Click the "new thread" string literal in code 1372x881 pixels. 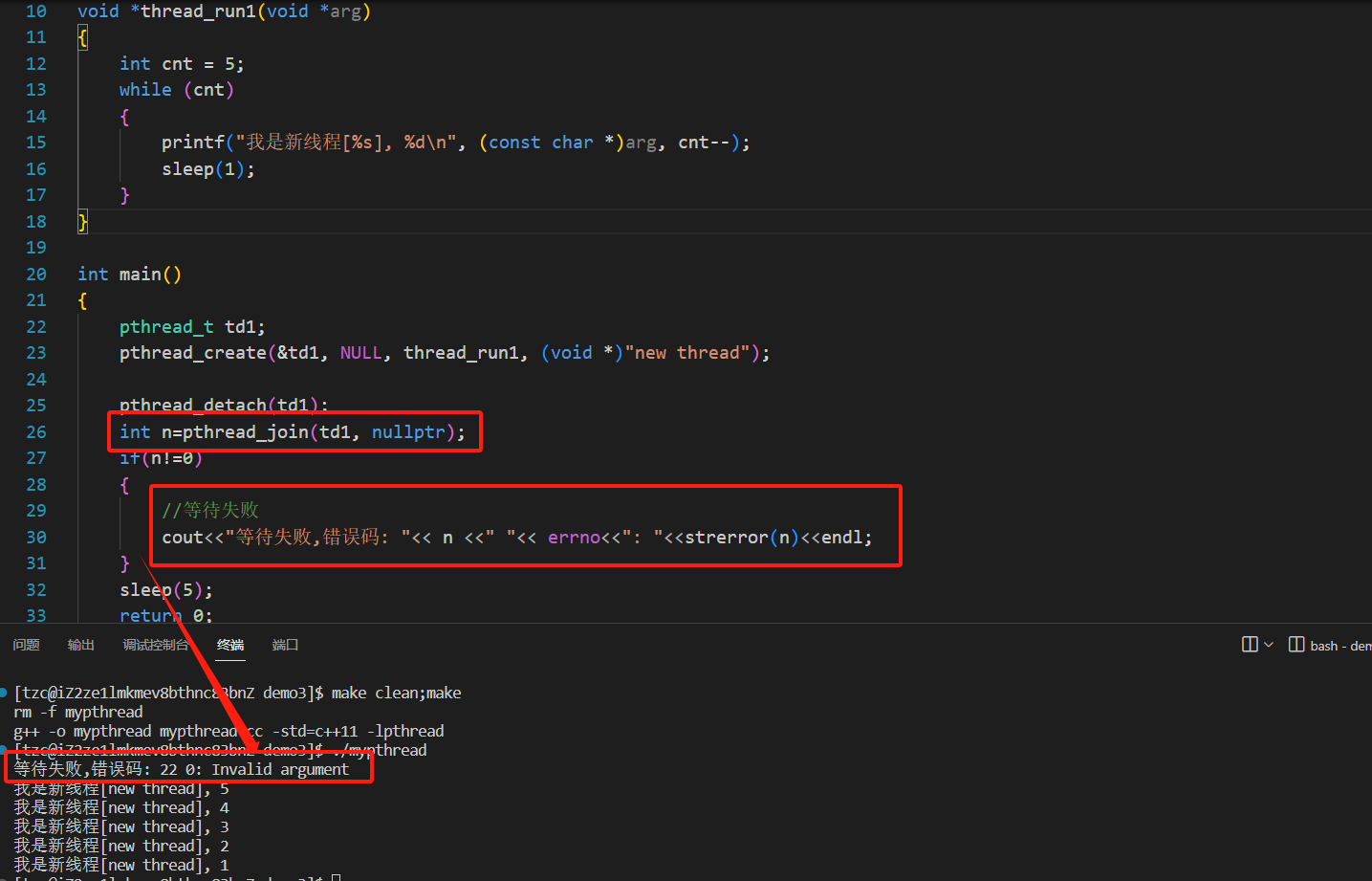pyautogui.click(x=687, y=353)
